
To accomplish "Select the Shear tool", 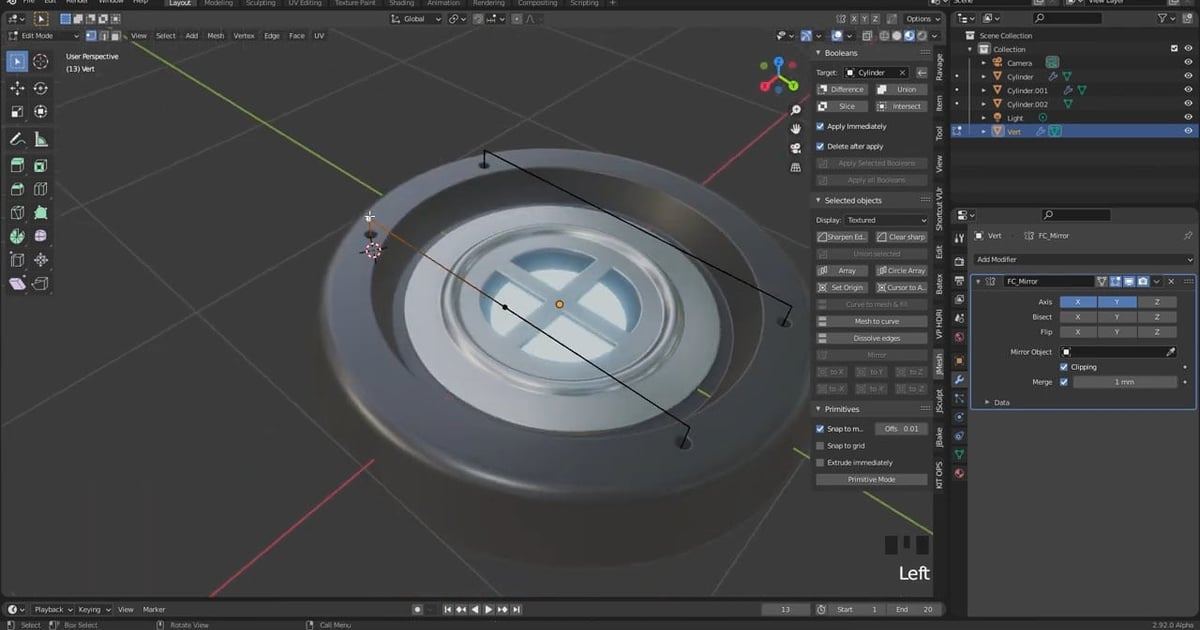I will [17, 284].
